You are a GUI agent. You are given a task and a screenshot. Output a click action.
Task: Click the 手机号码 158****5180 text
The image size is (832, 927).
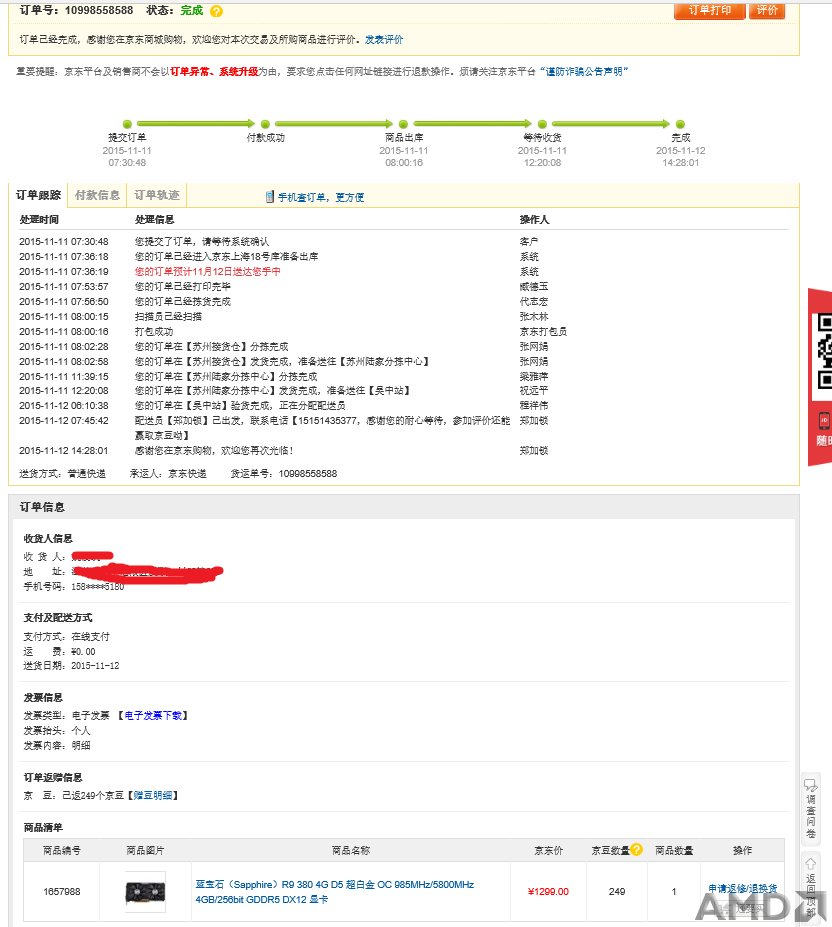point(74,586)
